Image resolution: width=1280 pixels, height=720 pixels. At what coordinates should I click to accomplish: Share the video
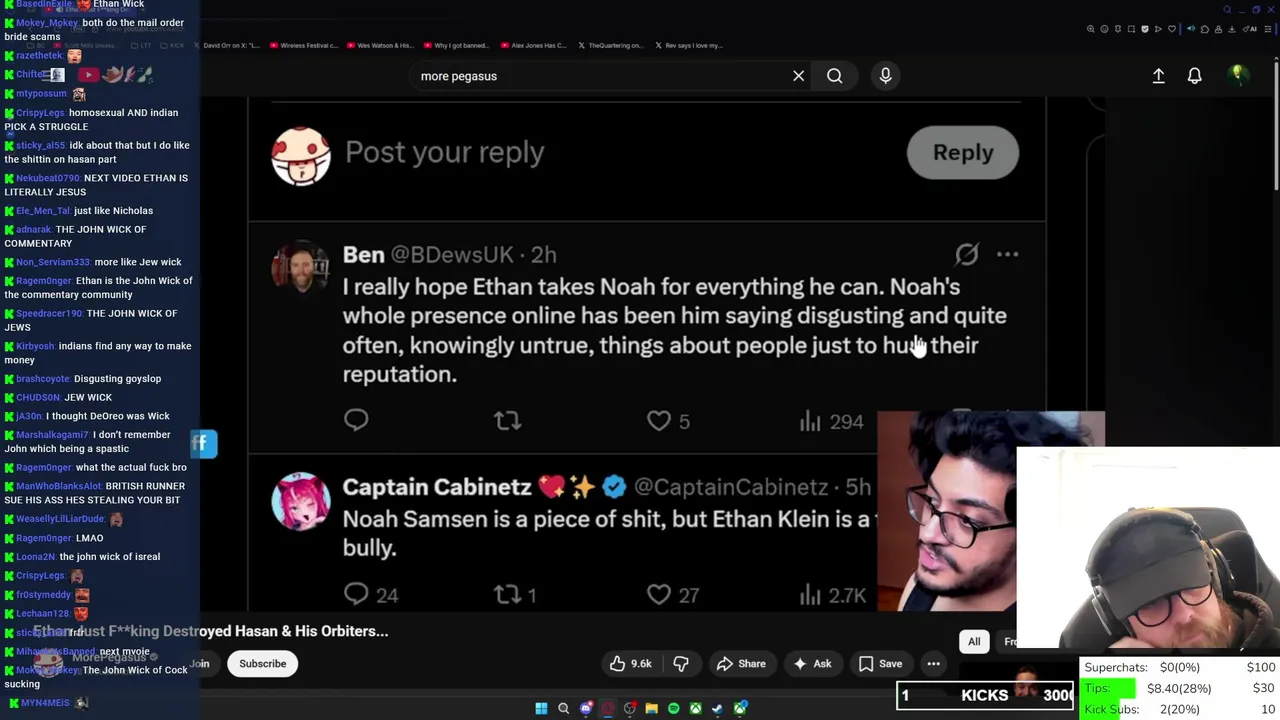[x=741, y=664]
